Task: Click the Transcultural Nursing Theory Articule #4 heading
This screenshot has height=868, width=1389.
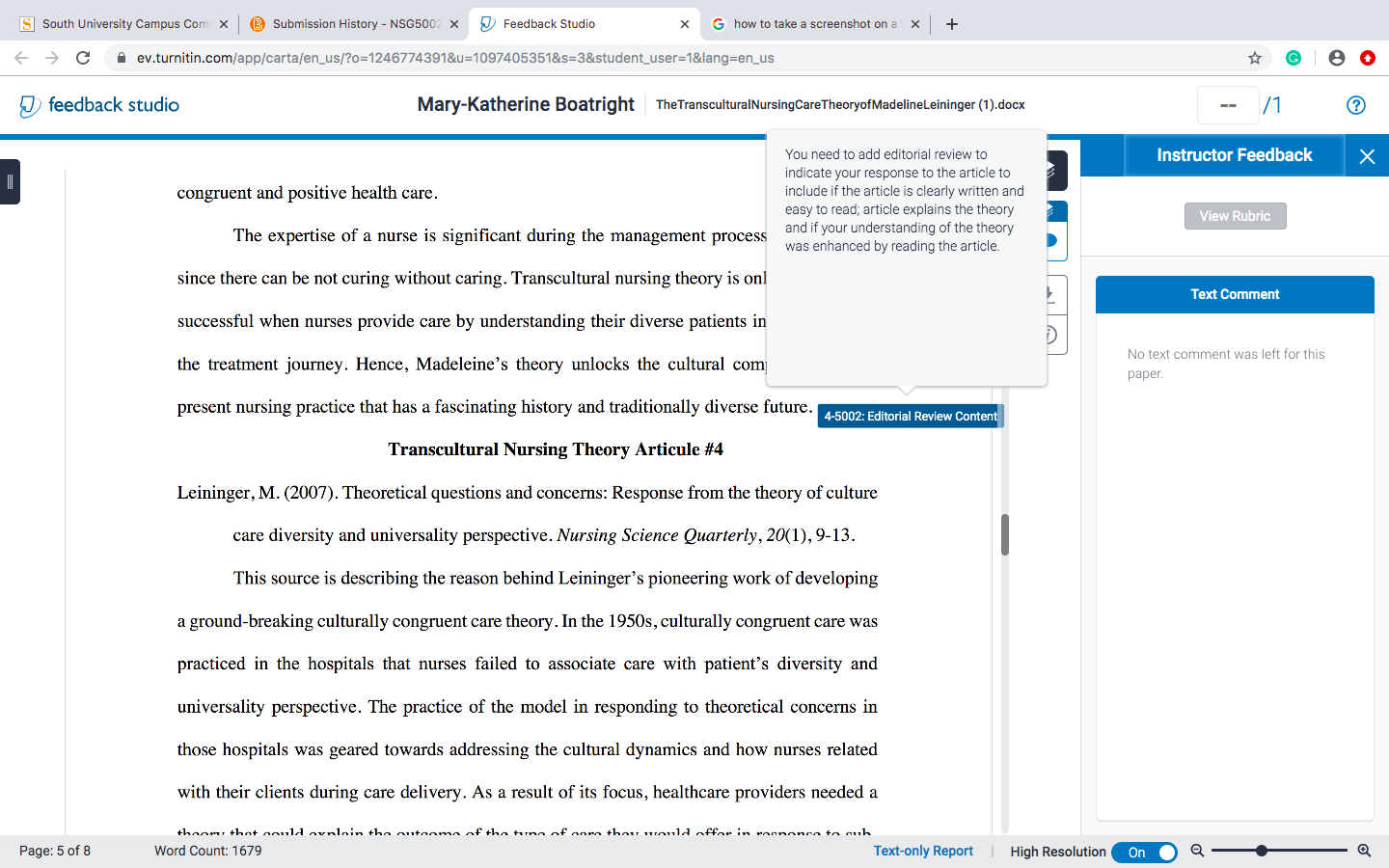Action: (556, 449)
